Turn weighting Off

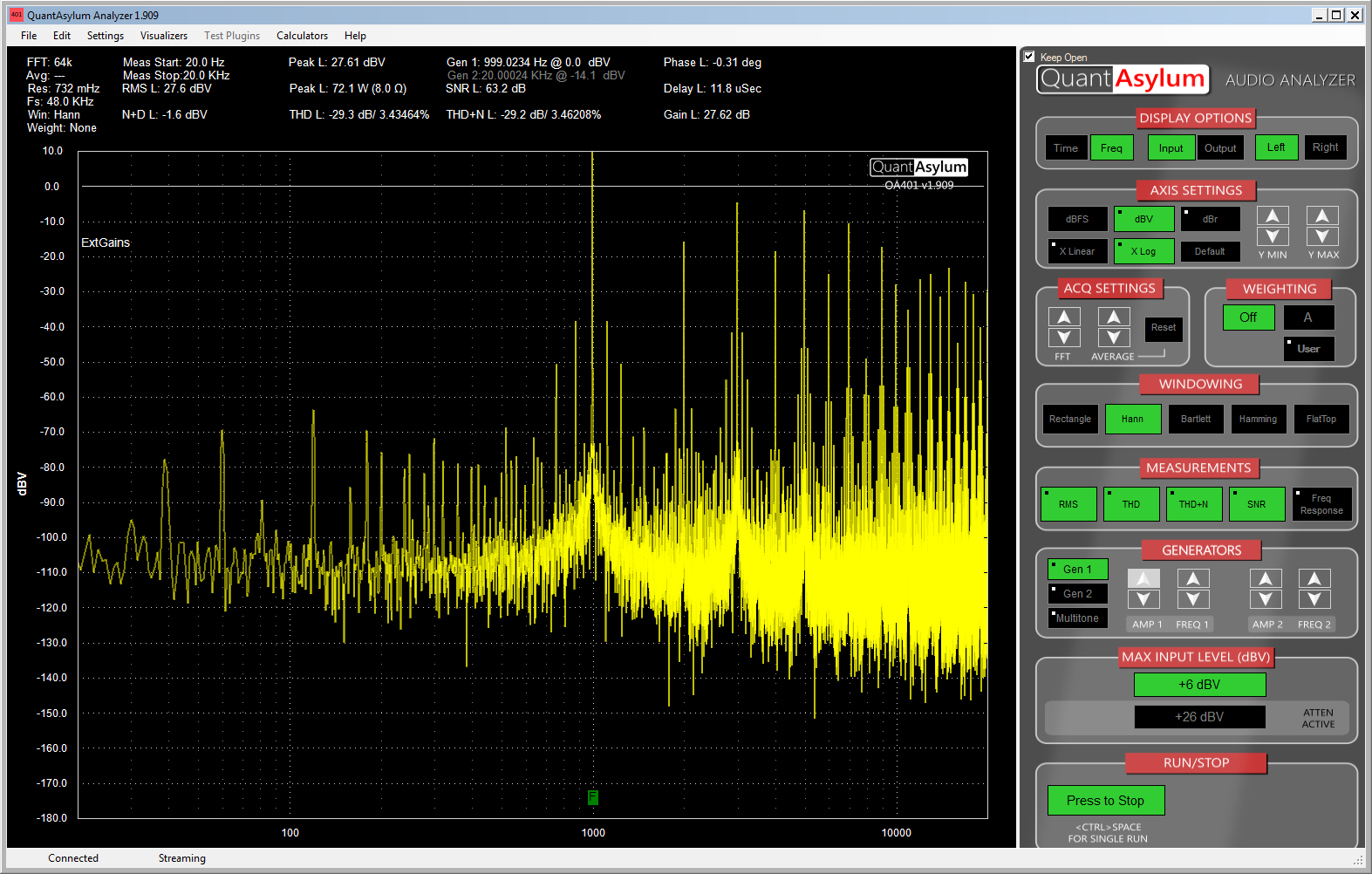point(1249,318)
